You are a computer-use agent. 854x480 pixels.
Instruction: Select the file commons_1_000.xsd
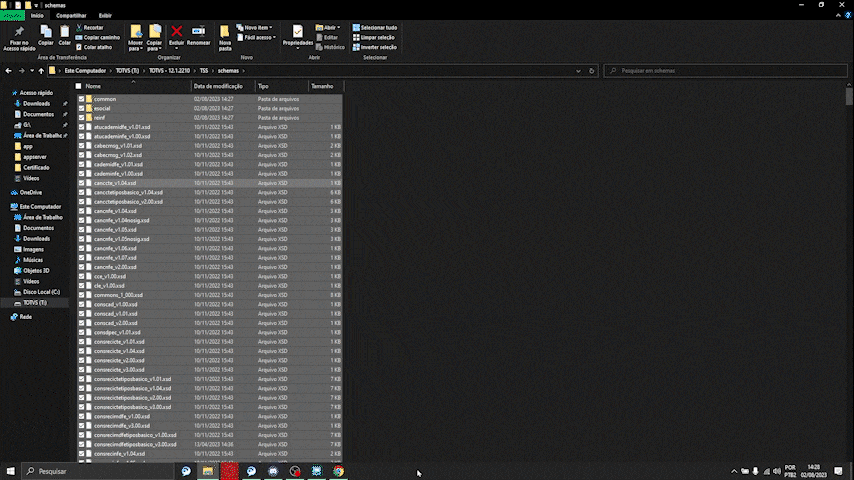(118, 295)
